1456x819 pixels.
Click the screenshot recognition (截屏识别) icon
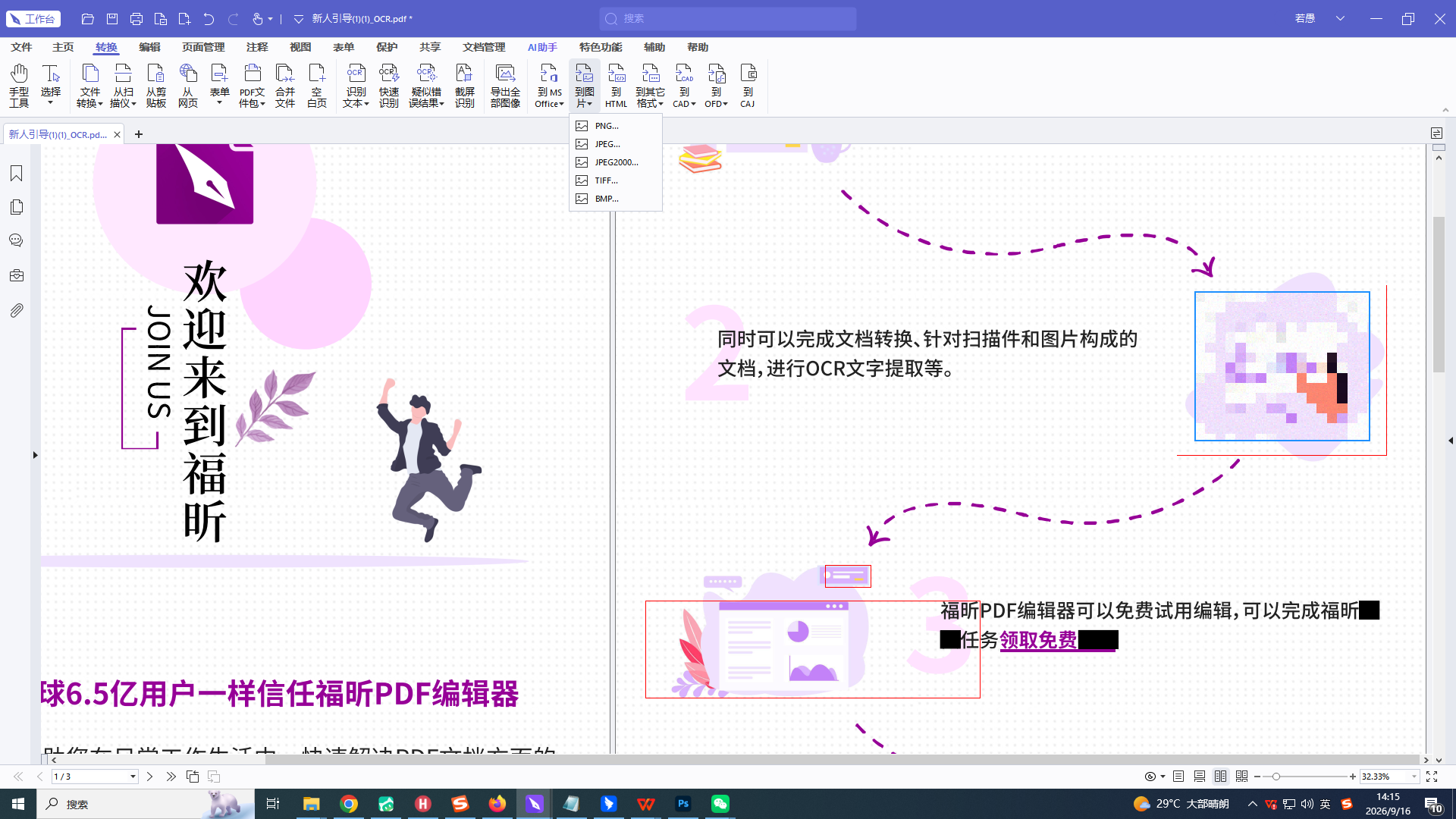(465, 85)
